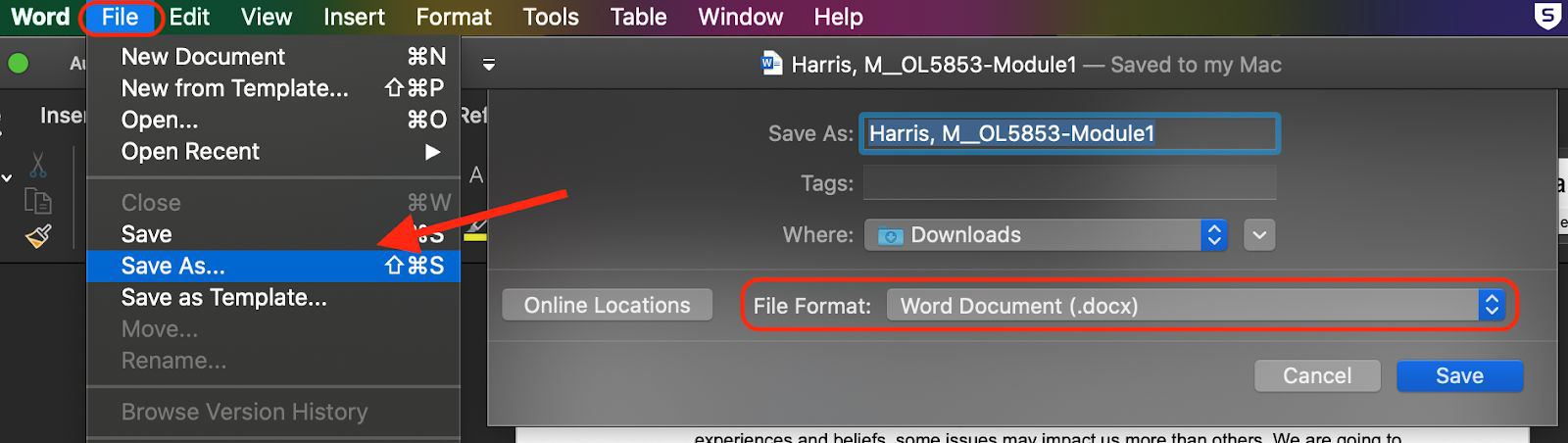The width and height of the screenshot is (1568, 443).
Task: Click the Cut scissors icon
Action: (37, 165)
